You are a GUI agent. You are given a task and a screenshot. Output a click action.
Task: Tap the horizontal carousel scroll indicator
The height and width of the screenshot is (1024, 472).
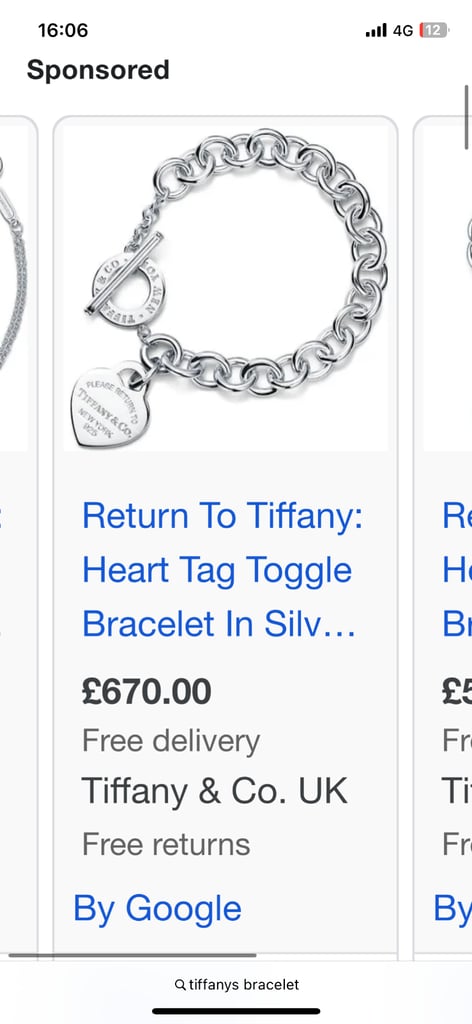pyautogui.click(x=133, y=955)
